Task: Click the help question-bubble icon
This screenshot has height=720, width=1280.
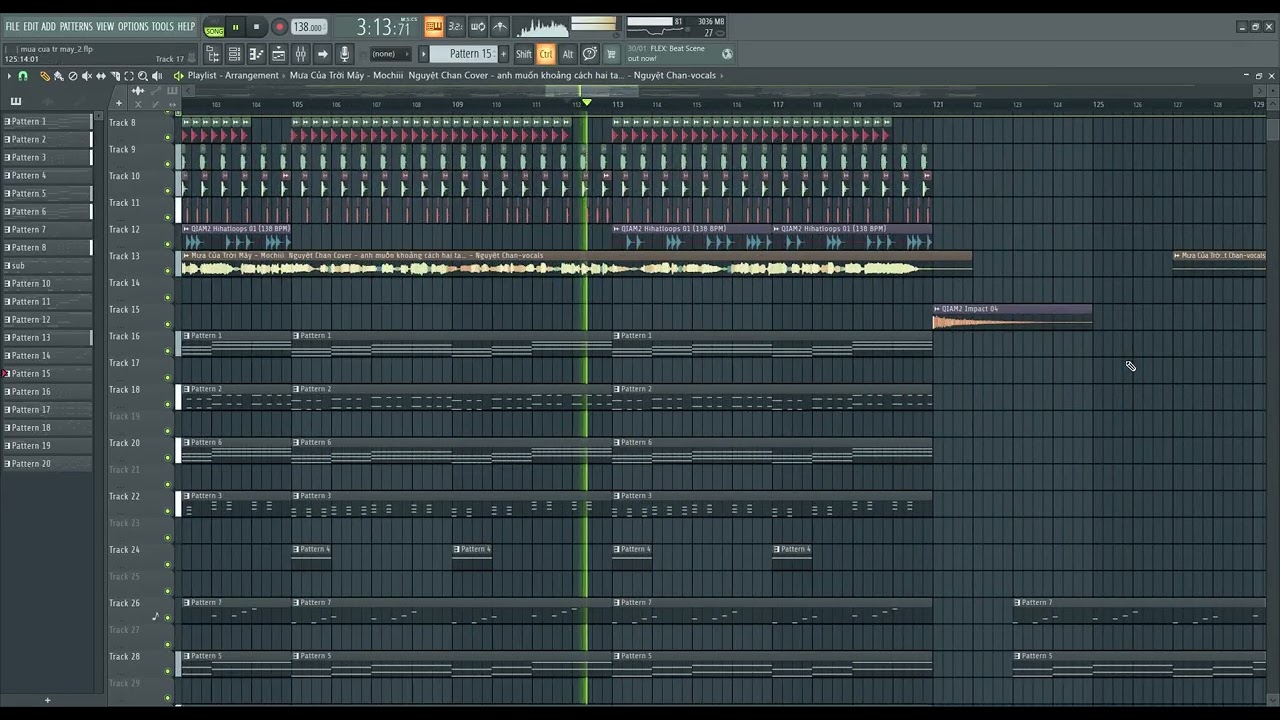Action: point(590,54)
